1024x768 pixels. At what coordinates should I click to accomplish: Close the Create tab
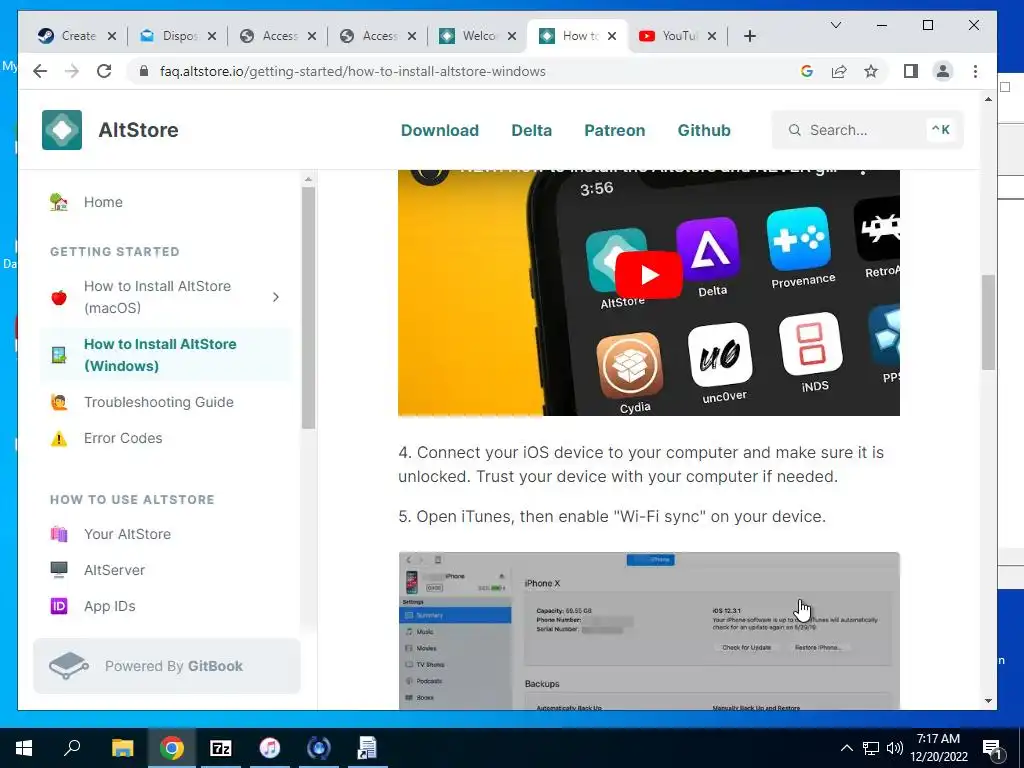click(x=112, y=36)
